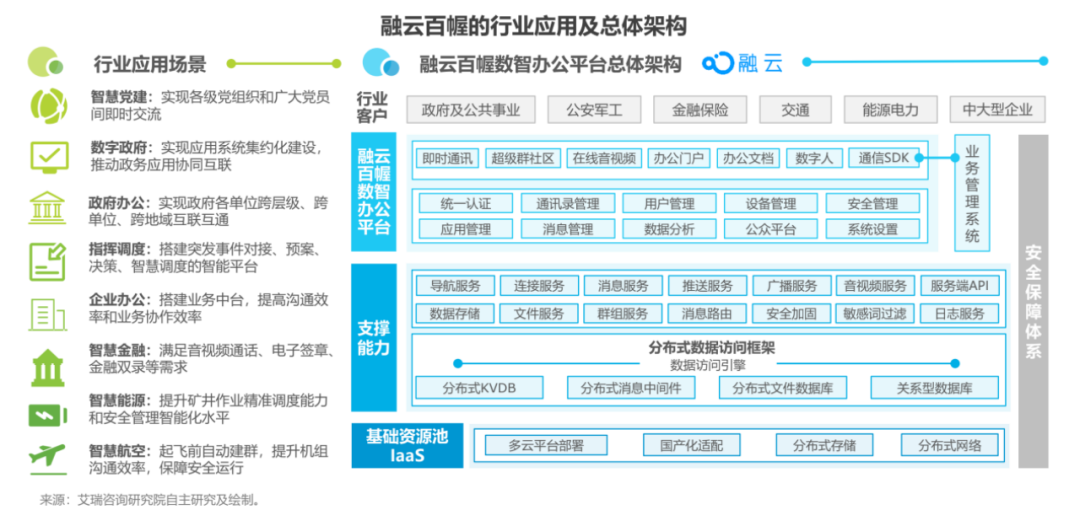Select the 能源电力 customer box
Viewport: 1080px width, 510px height.
(x=891, y=110)
